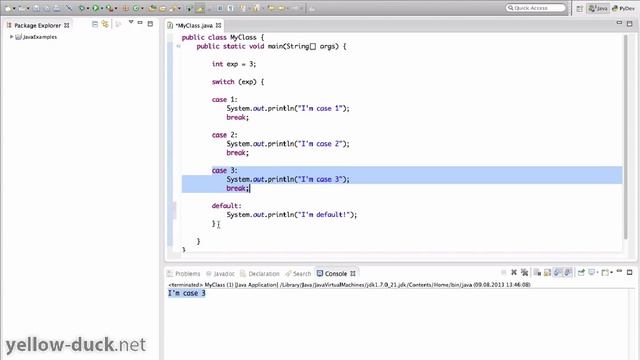
Task: Minimize the Console view
Action: coord(619,271)
